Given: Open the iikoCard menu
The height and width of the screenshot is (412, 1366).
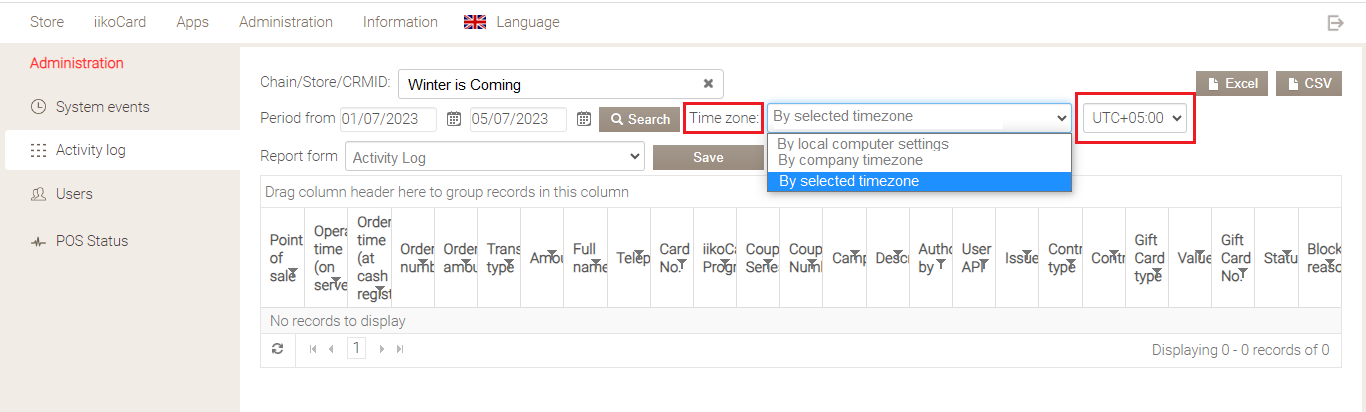Looking at the screenshot, I should tap(120, 22).
